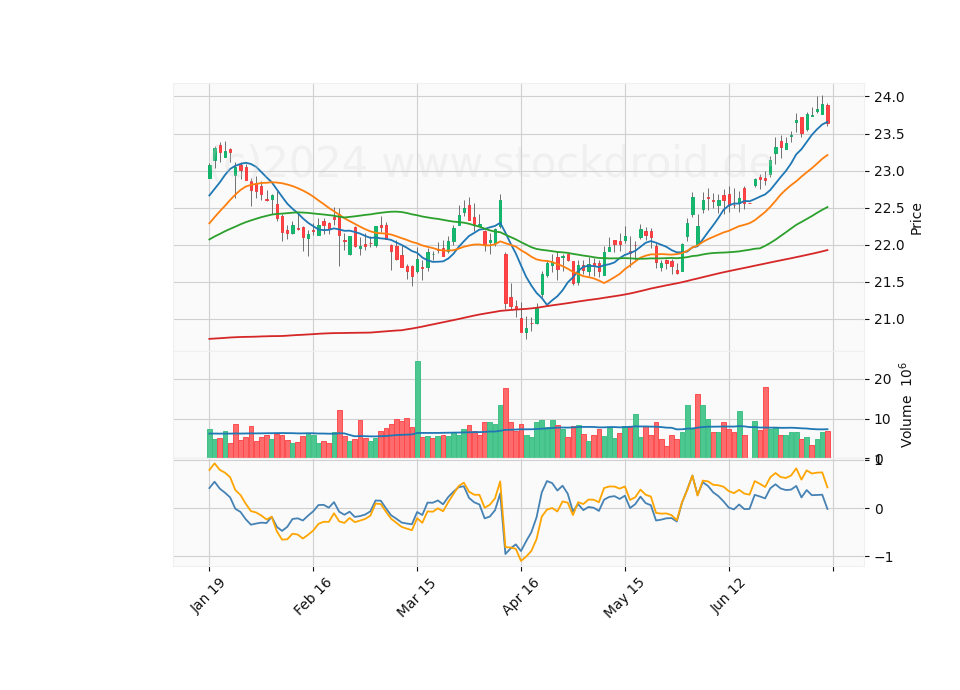Click the "Feb 16" date axis label
Image resolution: width=960 pixels, height=690 pixels.
pos(312,596)
